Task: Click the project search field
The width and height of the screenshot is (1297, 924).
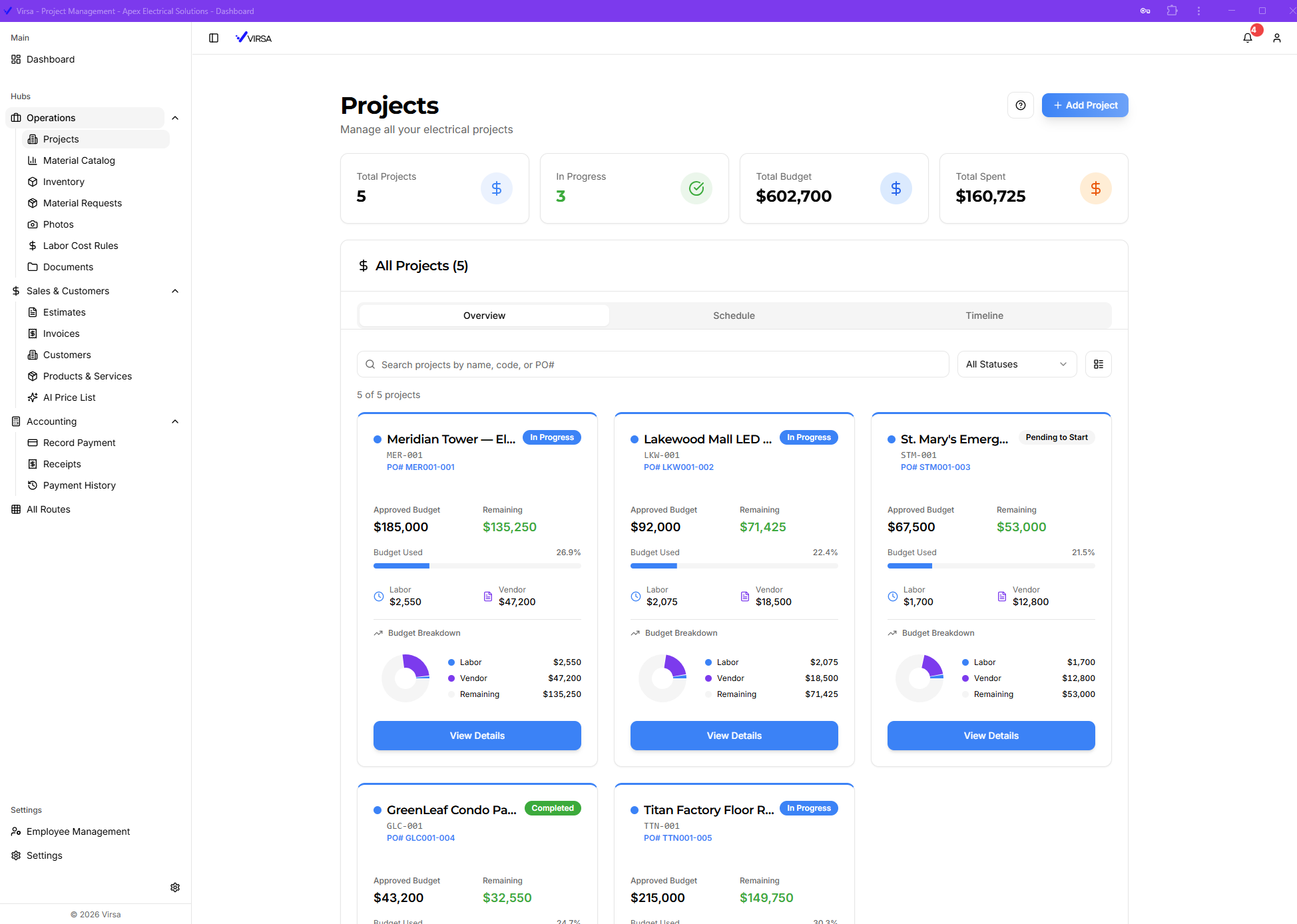Action: point(652,364)
